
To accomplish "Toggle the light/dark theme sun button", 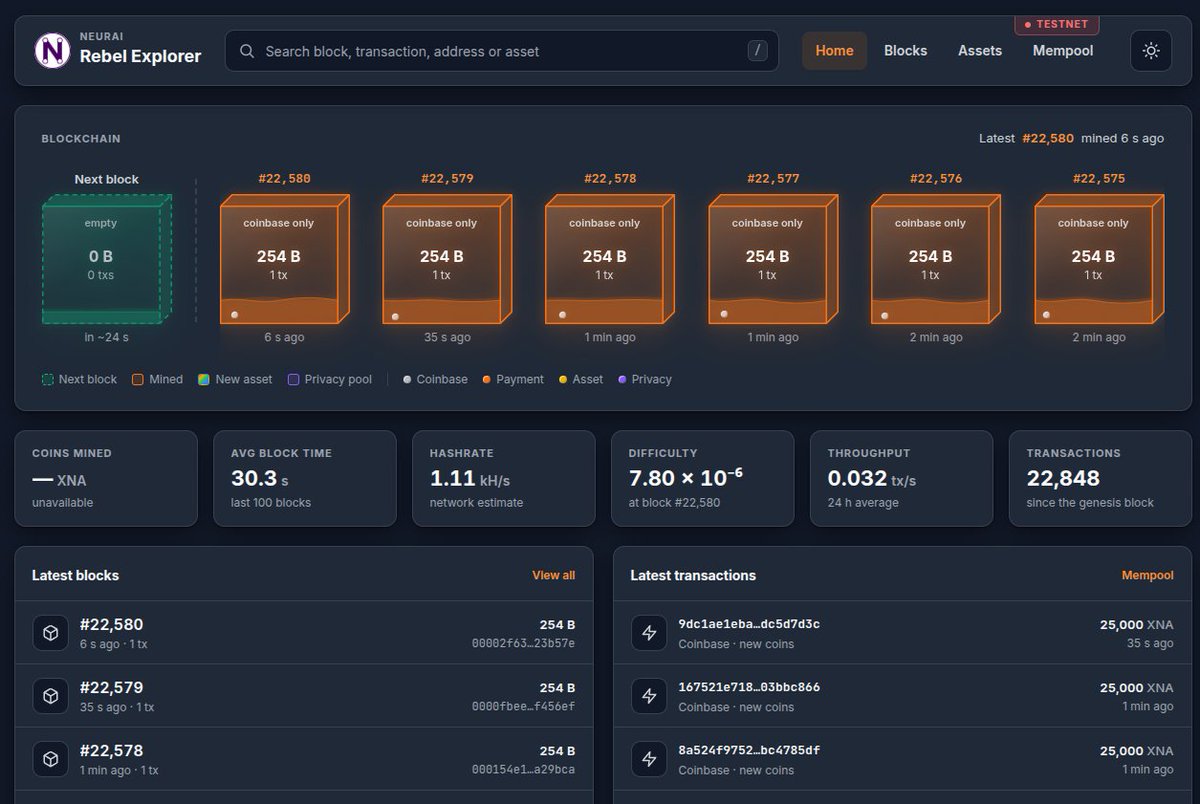I will [x=1151, y=51].
